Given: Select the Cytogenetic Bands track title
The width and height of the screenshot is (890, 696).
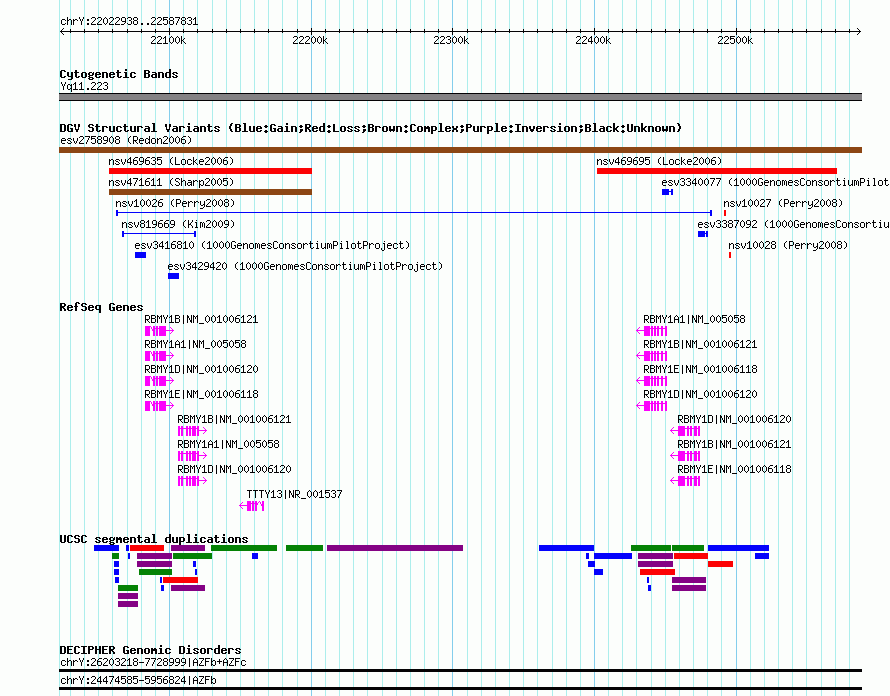Looking at the screenshot, I should pyautogui.click(x=119, y=74).
